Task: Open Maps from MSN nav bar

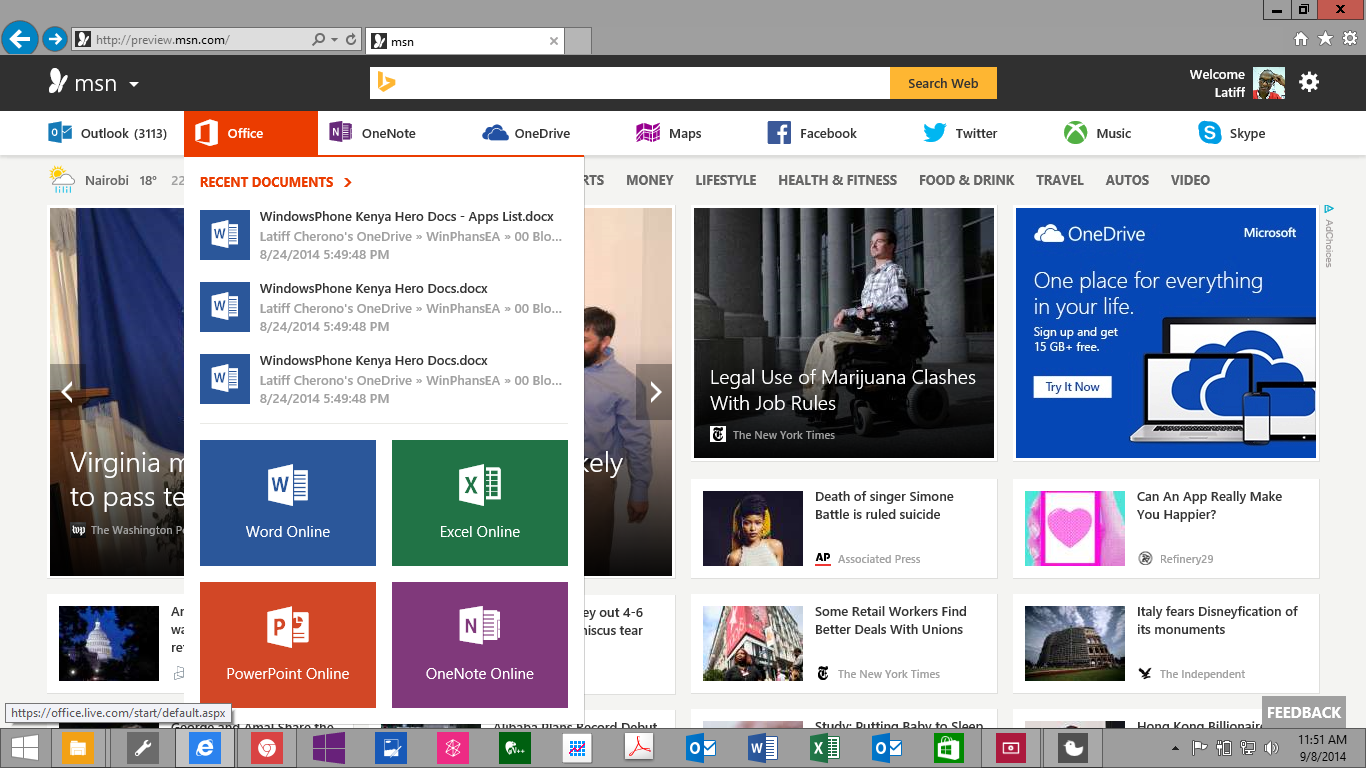Action: click(668, 133)
